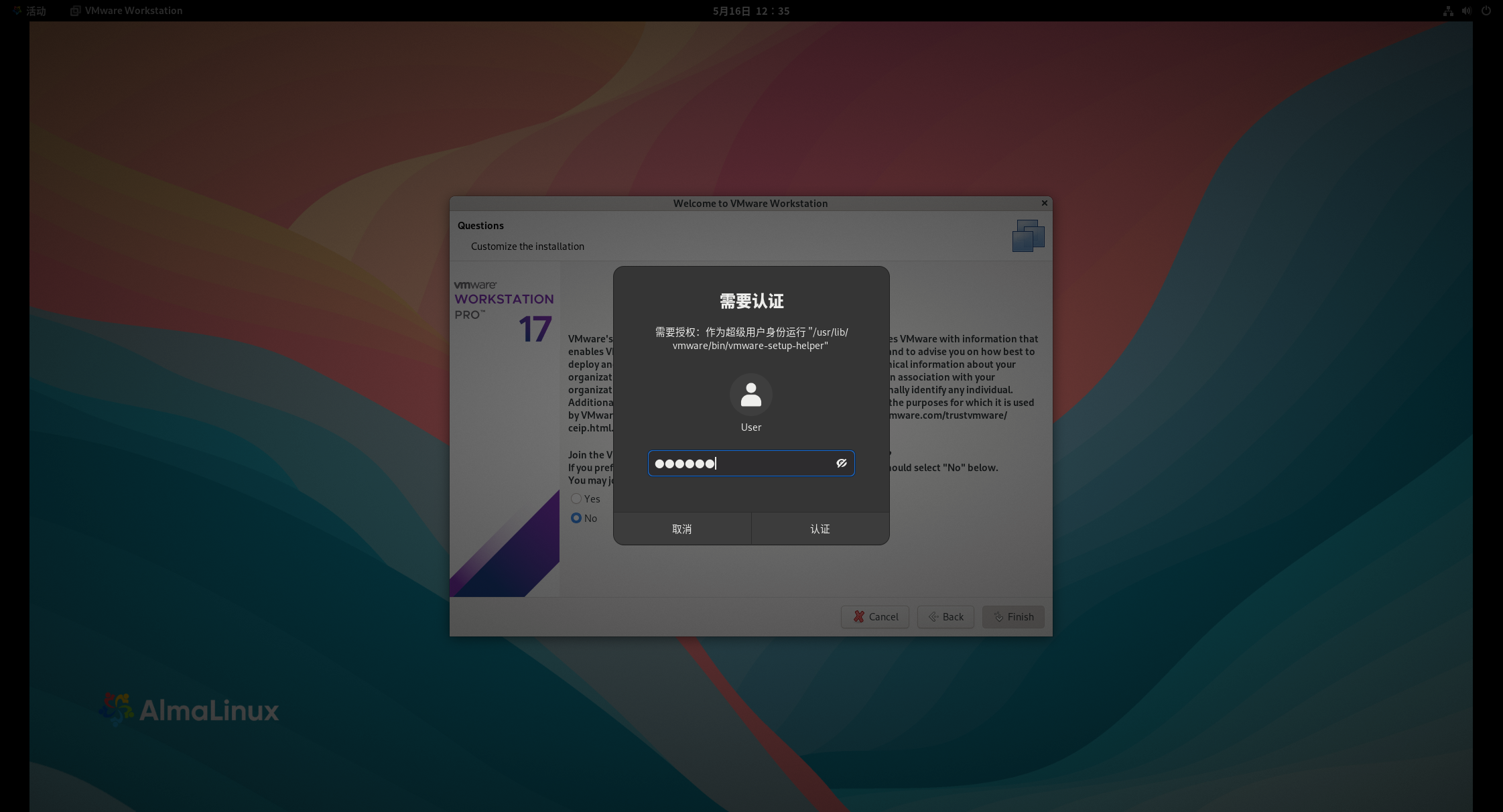Click the vmware-setup-helper authorization message
Viewport: 1503px width, 812px height.
tap(751, 339)
